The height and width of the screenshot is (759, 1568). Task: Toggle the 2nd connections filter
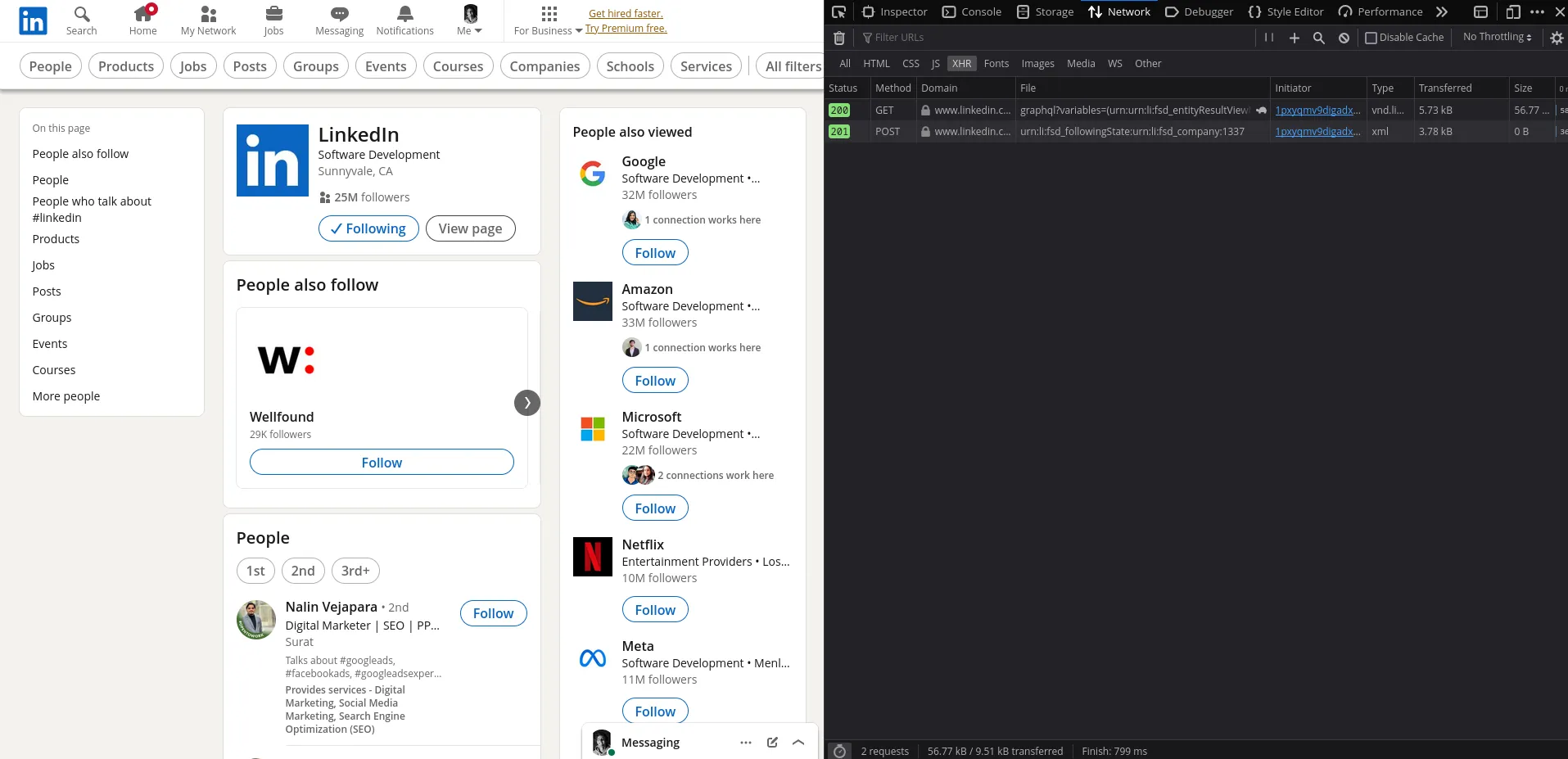pyautogui.click(x=303, y=571)
